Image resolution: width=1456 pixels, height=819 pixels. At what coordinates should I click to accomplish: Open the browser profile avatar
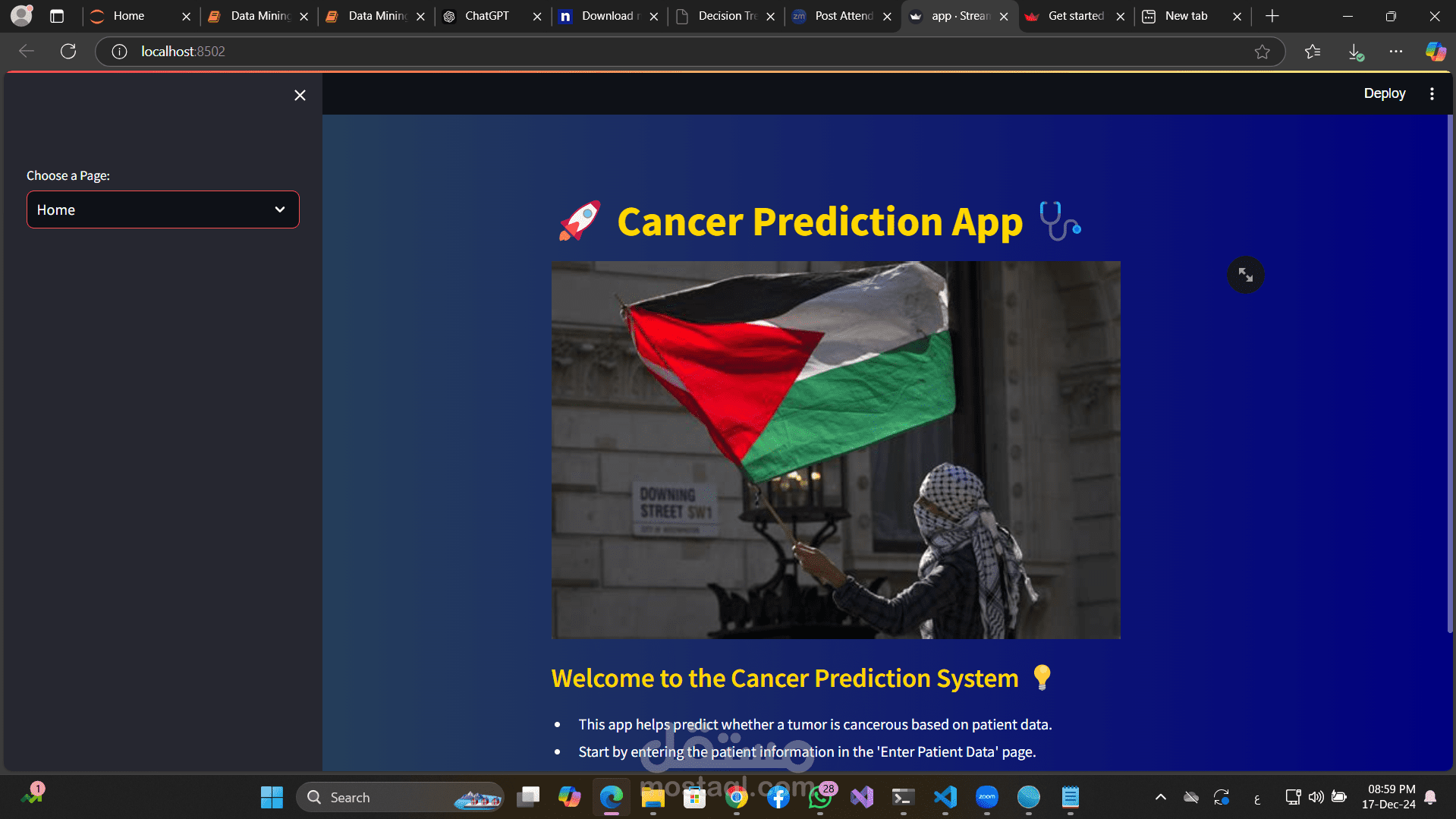pyautogui.click(x=21, y=15)
